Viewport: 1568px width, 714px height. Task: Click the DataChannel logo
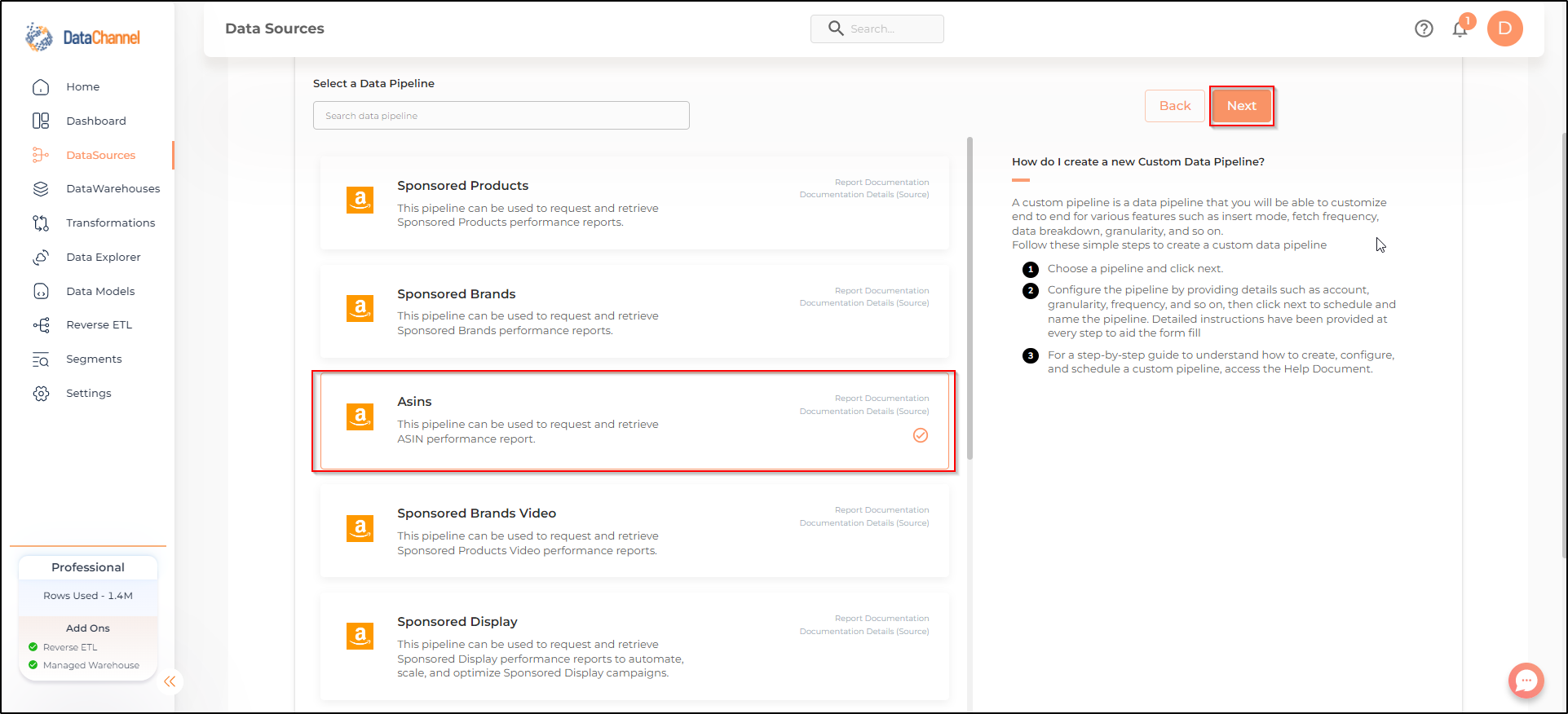click(x=82, y=37)
